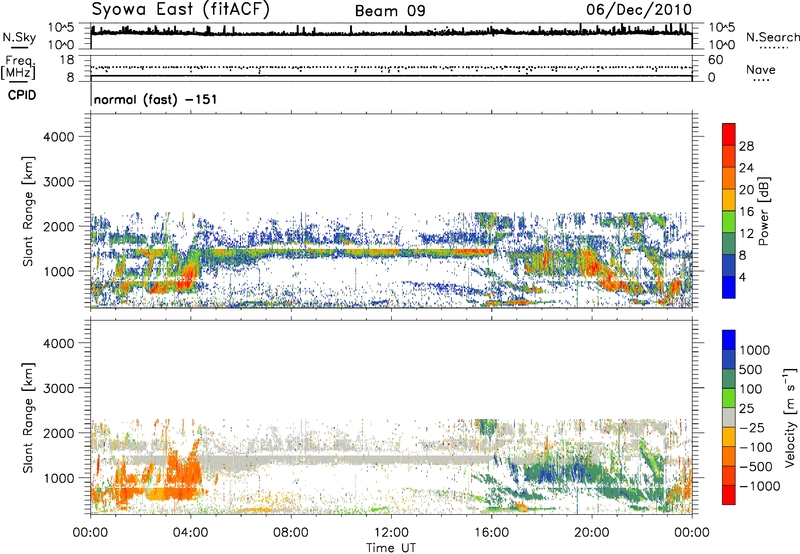The width and height of the screenshot is (800, 554).
Task: Click the '04:00' time tick label
Action: [190, 533]
